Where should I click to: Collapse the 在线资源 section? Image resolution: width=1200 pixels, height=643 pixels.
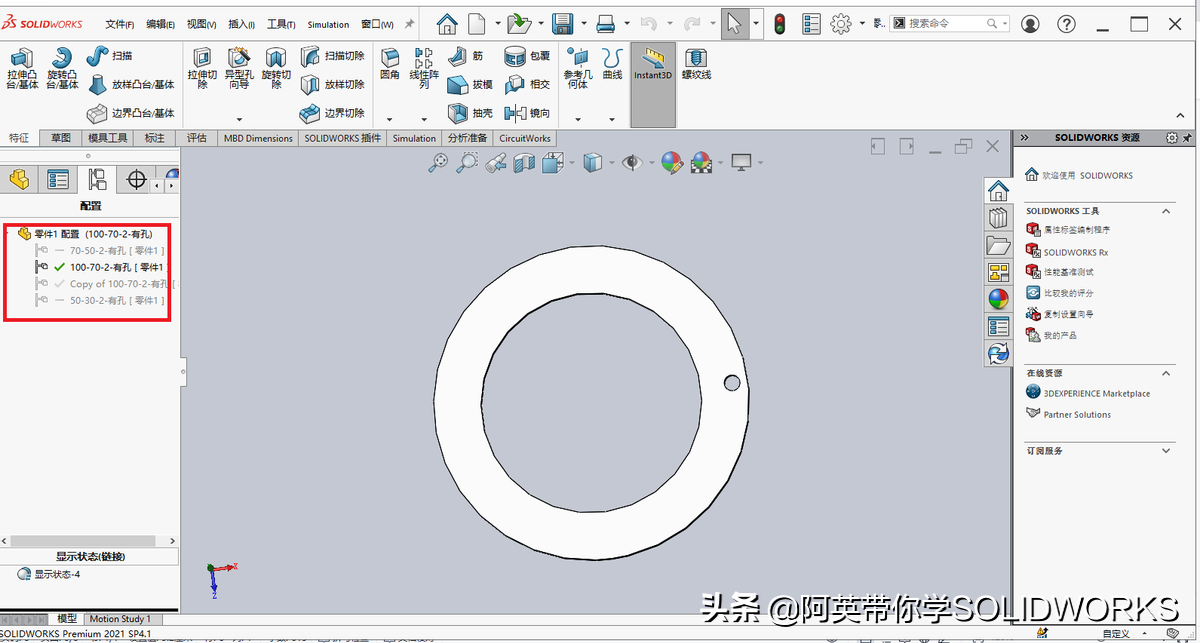point(1166,373)
